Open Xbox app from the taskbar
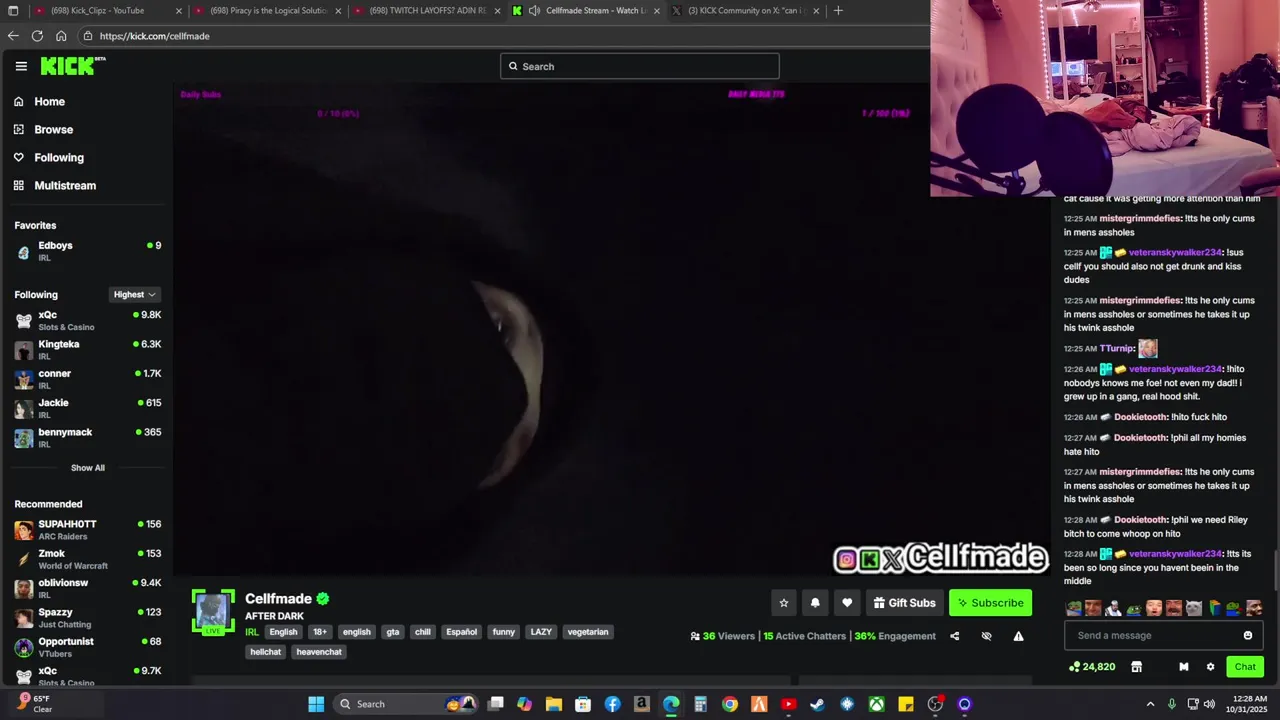 coord(876,704)
